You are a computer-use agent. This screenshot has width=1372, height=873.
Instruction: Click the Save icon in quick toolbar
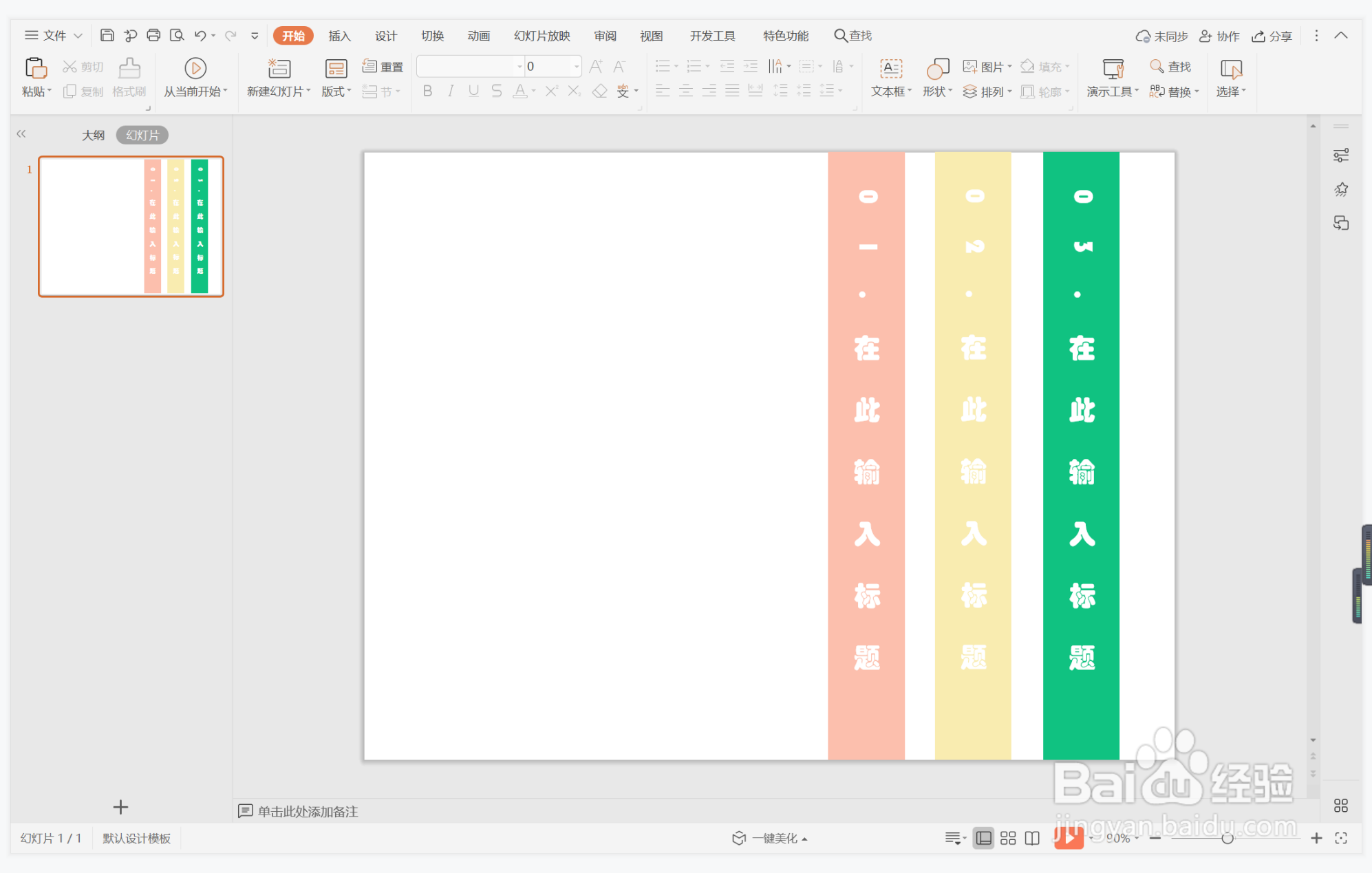(x=107, y=35)
